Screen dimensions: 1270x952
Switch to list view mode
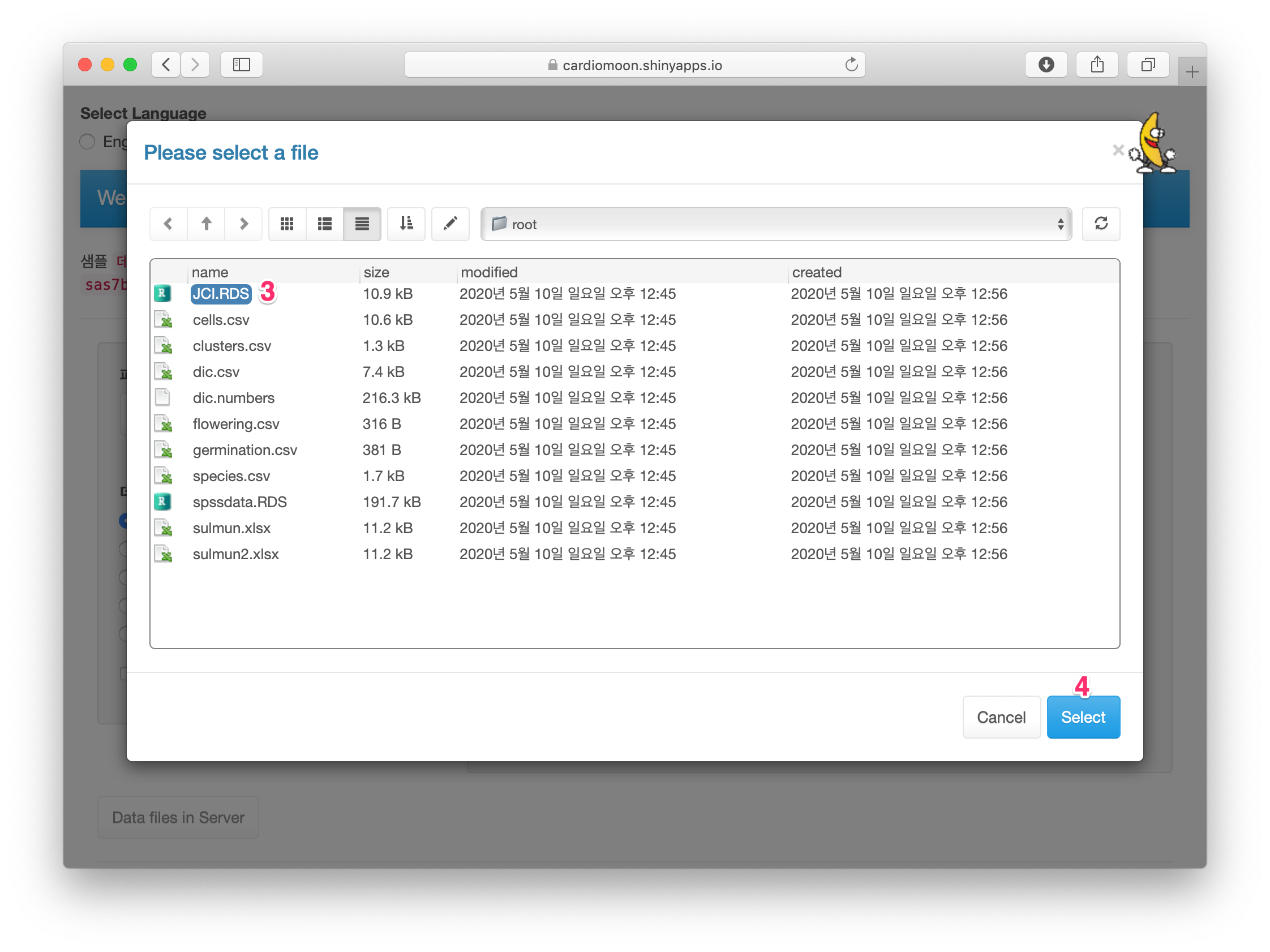[324, 224]
